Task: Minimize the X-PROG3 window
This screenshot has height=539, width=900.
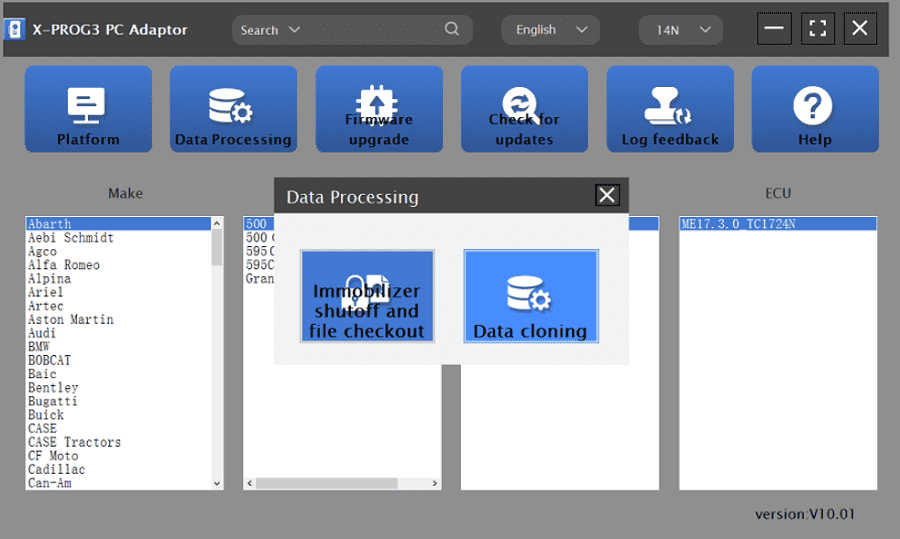Action: coord(774,28)
